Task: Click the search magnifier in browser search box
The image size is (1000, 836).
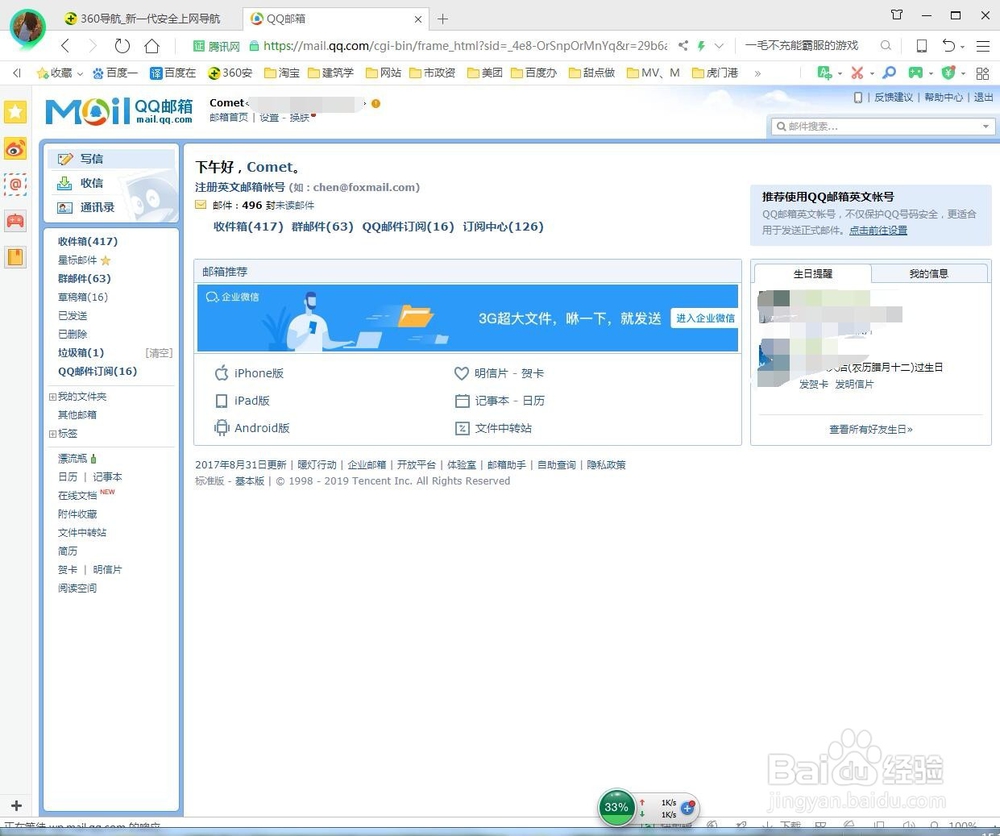Action: pyautogui.click(x=886, y=45)
